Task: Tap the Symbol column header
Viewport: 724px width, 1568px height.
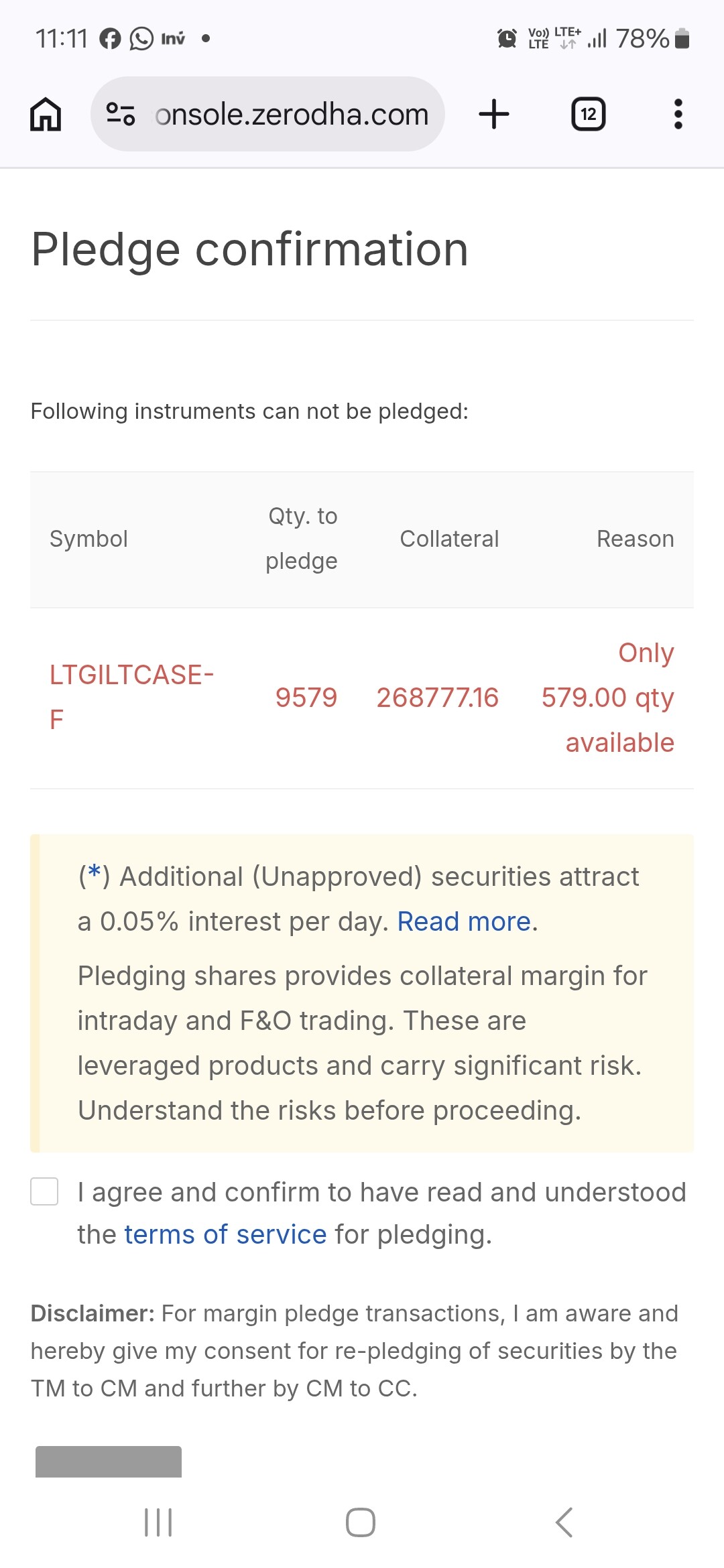Action: click(x=88, y=539)
